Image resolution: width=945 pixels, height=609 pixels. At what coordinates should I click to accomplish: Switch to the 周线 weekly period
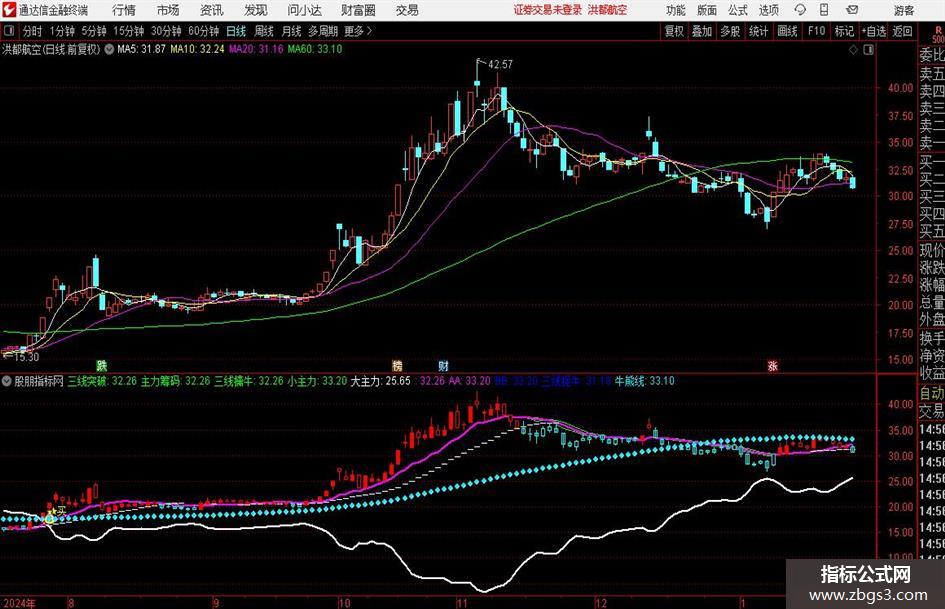point(263,31)
